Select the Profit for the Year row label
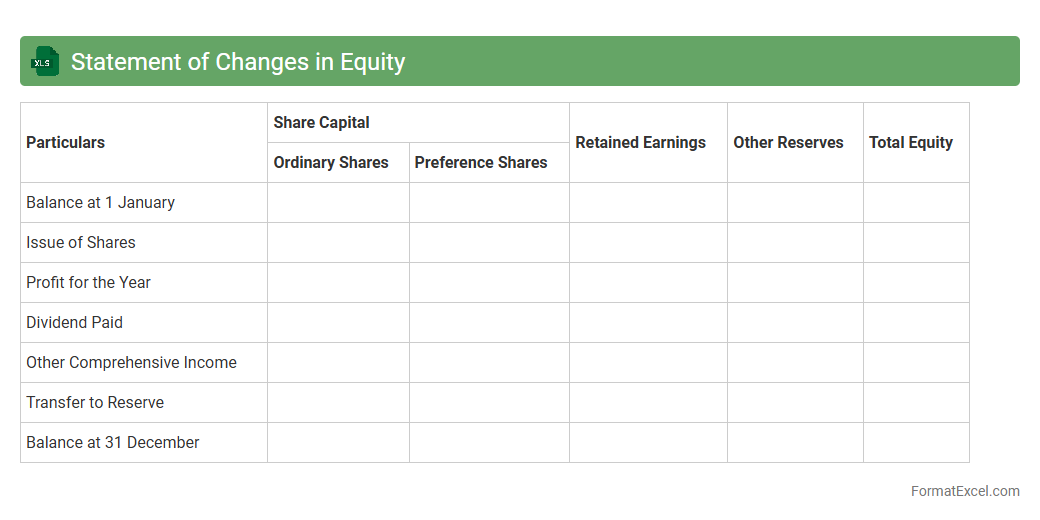 (88, 283)
